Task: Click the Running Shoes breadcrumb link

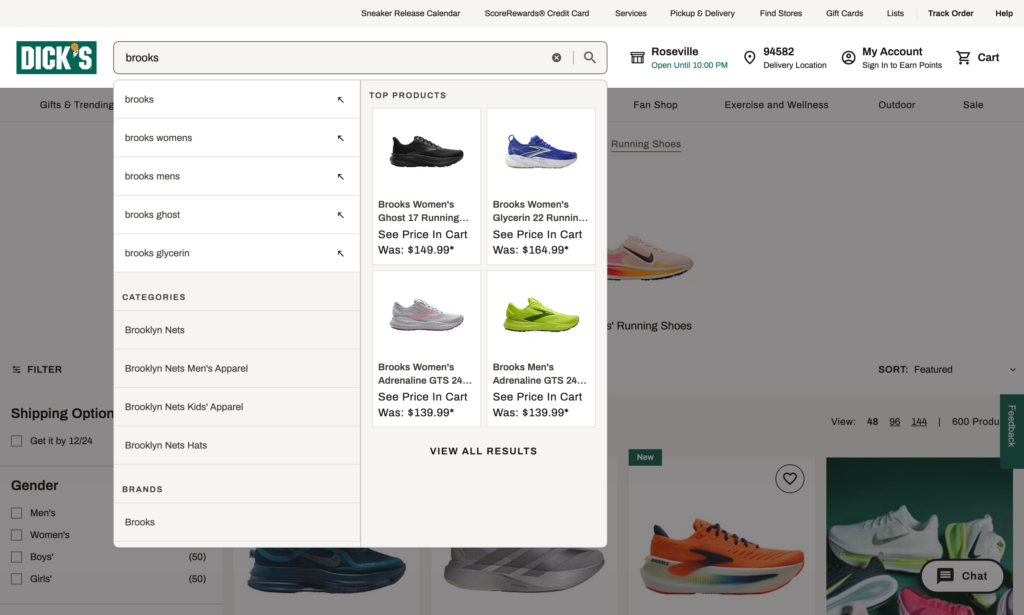Action: [646, 144]
